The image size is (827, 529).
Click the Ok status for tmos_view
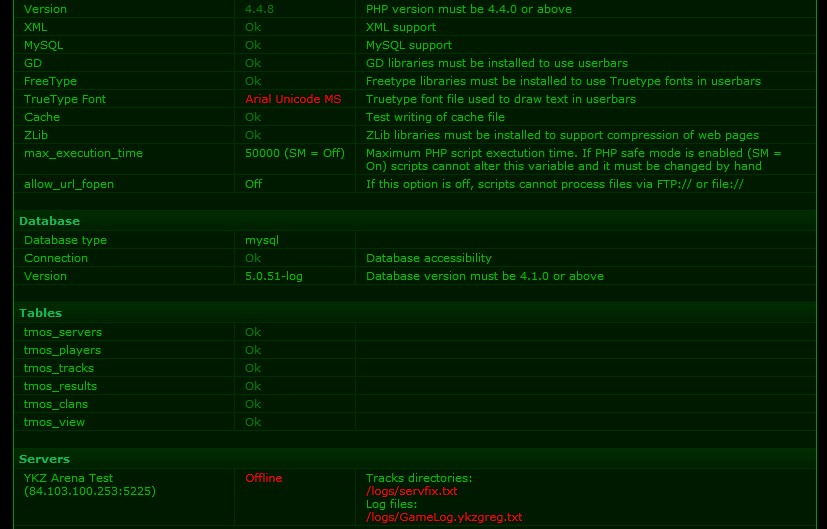click(x=253, y=422)
